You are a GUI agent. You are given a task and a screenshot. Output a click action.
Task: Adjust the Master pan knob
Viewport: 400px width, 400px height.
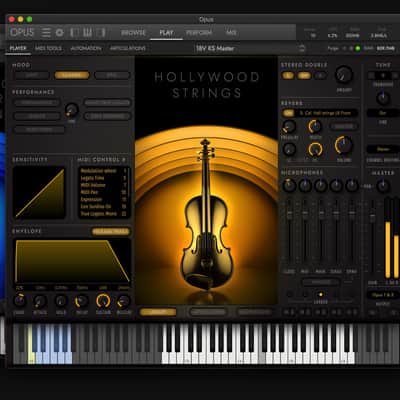(x=383, y=186)
